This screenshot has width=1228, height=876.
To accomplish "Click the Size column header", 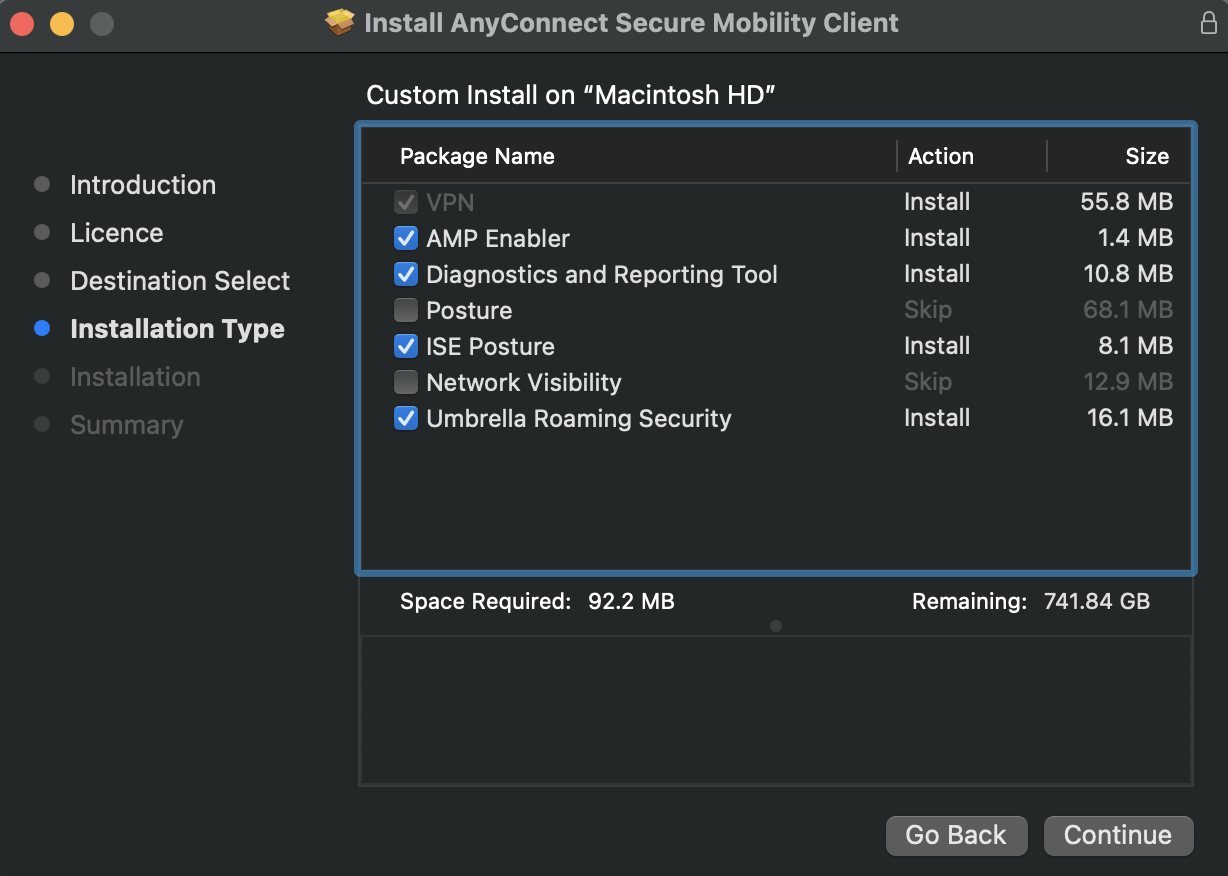I will (1146, 156).
